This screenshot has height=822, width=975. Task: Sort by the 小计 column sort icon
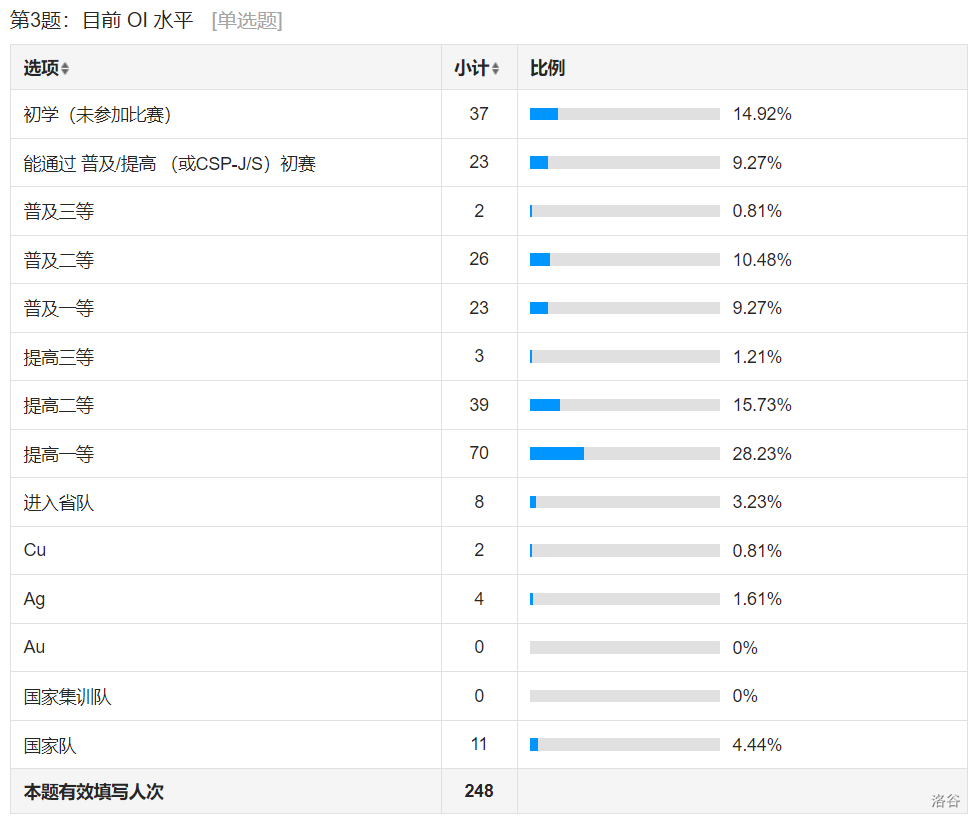pyautogui.click(x=495, y=69)
